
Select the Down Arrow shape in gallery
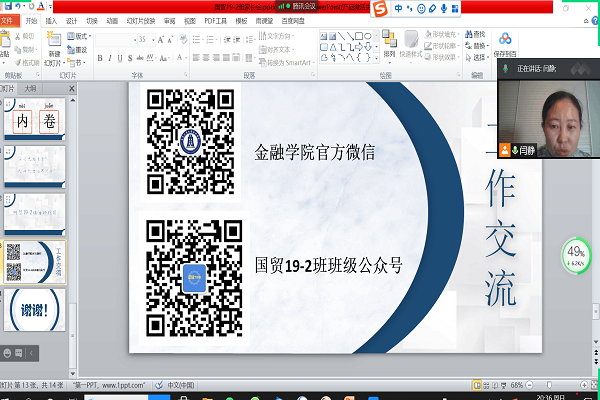point(368,47)
